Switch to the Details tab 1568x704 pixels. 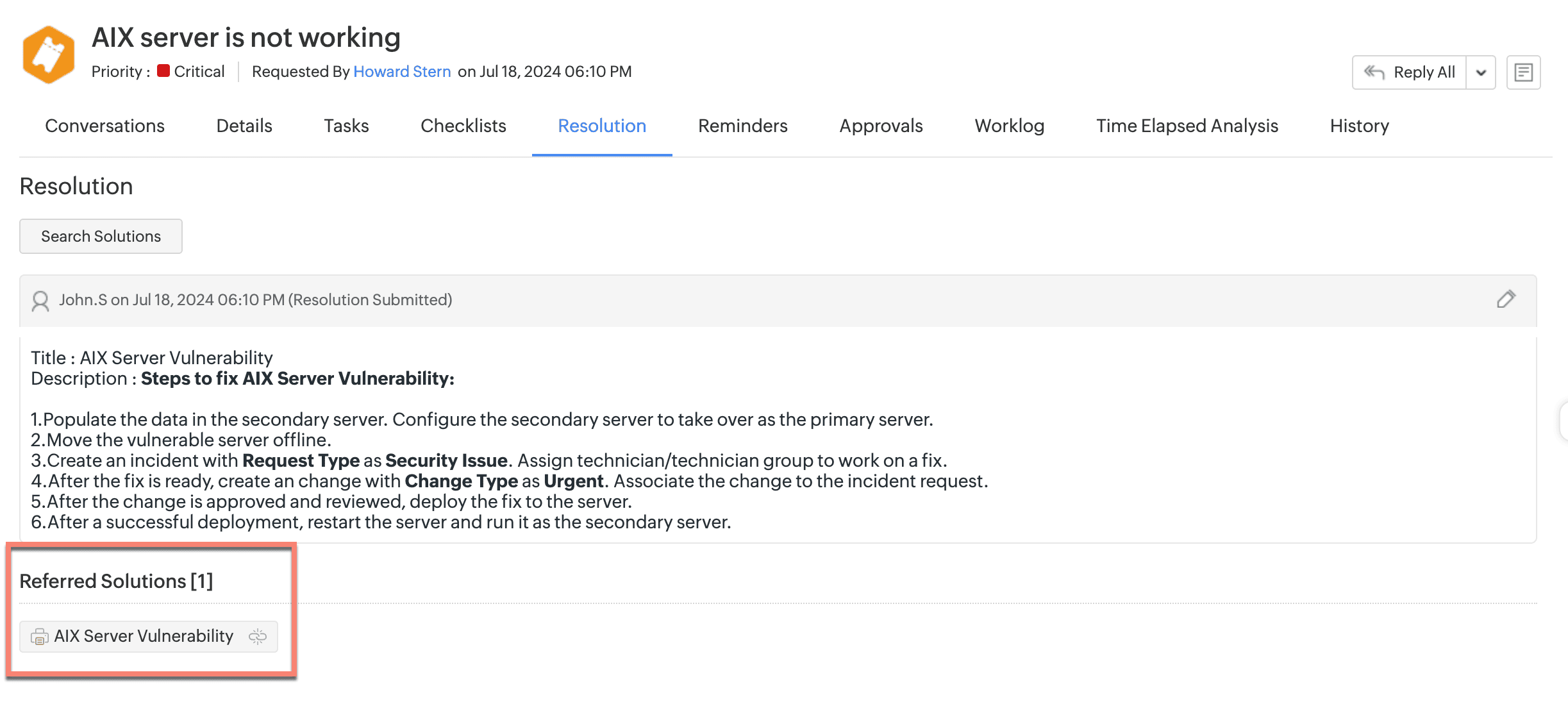pyautogui.click(x=244, y=126)
